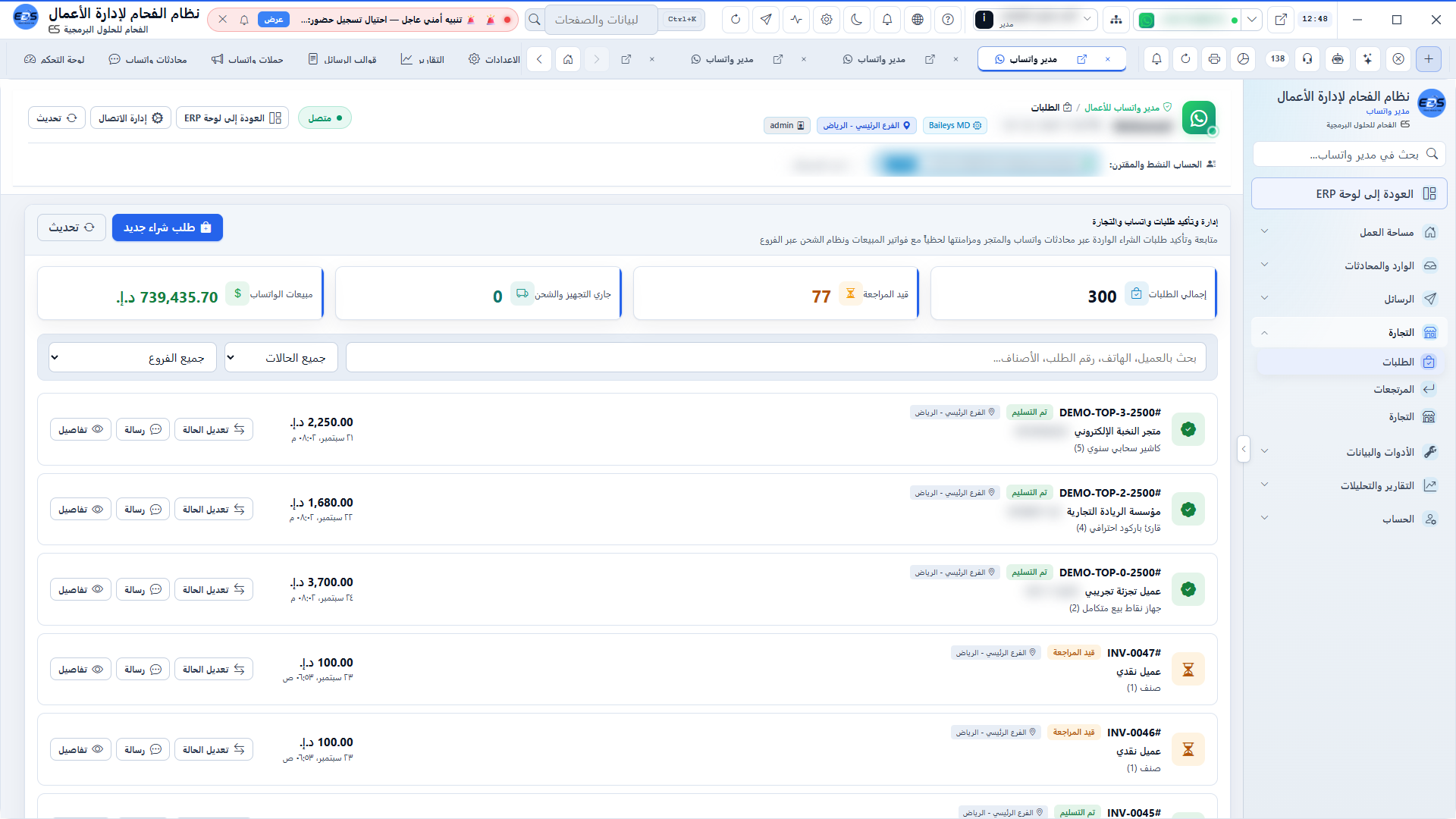Open WhatsApp conversations menu item

point(148,59)
